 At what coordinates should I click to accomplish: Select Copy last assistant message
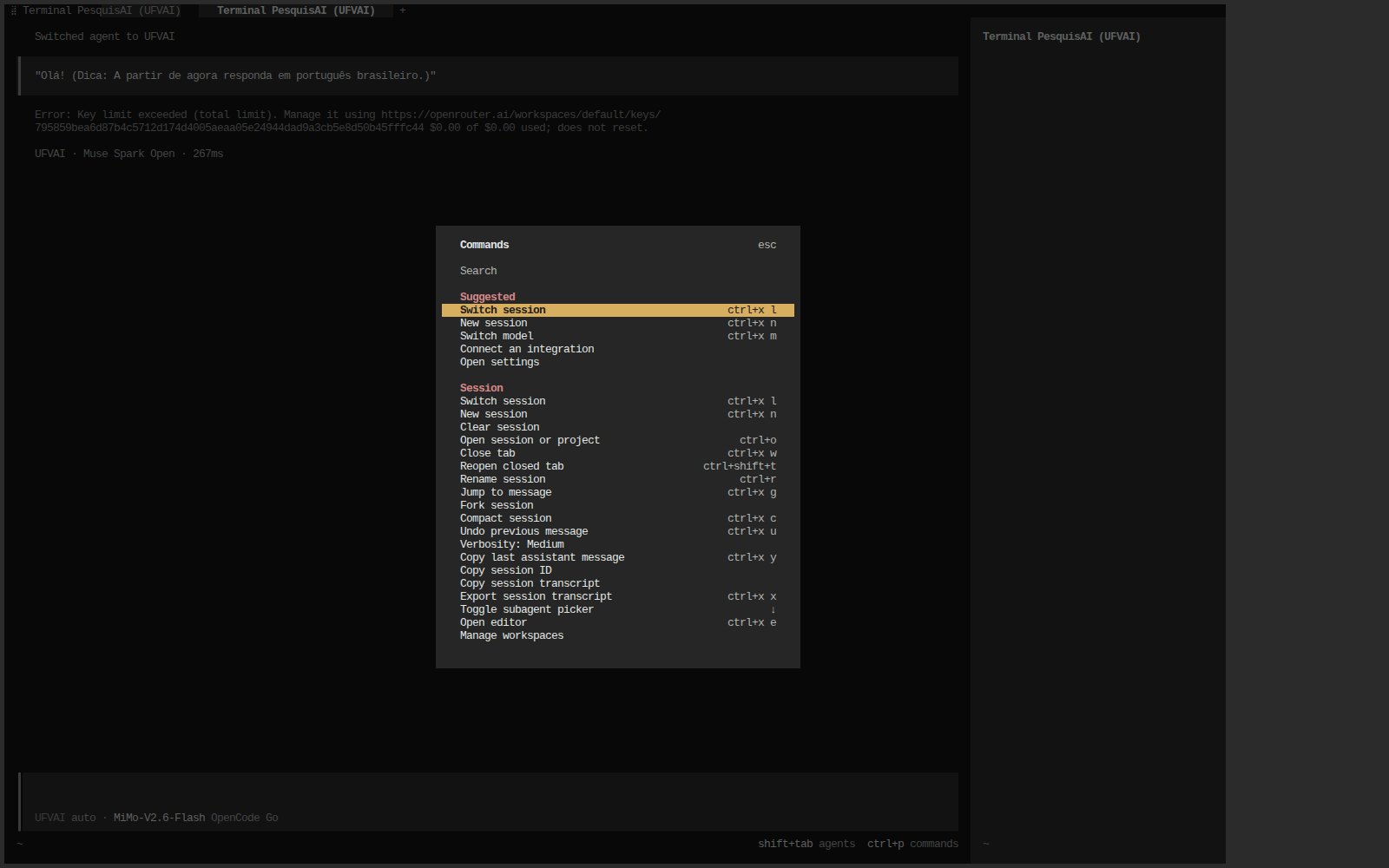coord(617,557)
